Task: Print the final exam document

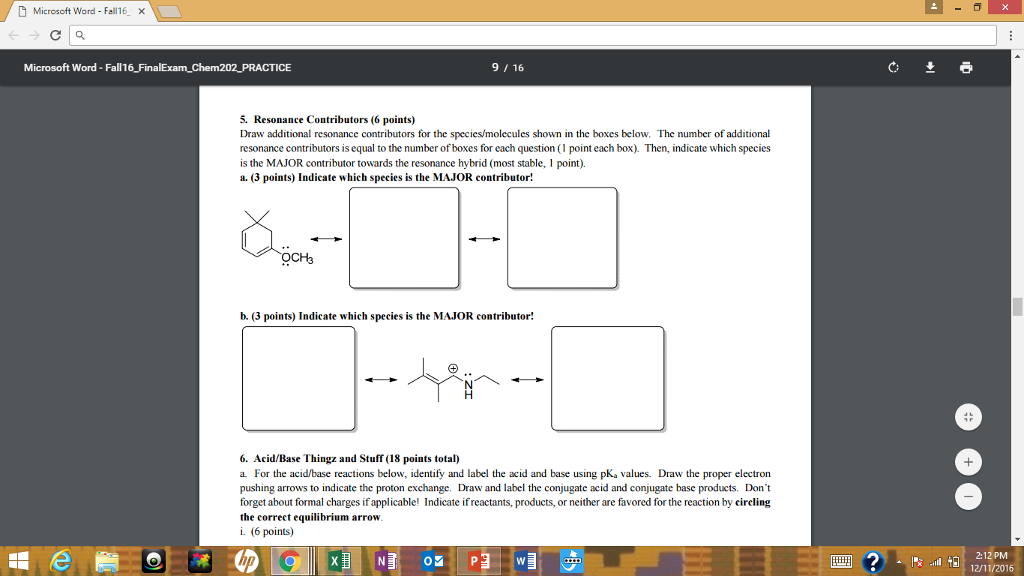Action: click(965, 68)
